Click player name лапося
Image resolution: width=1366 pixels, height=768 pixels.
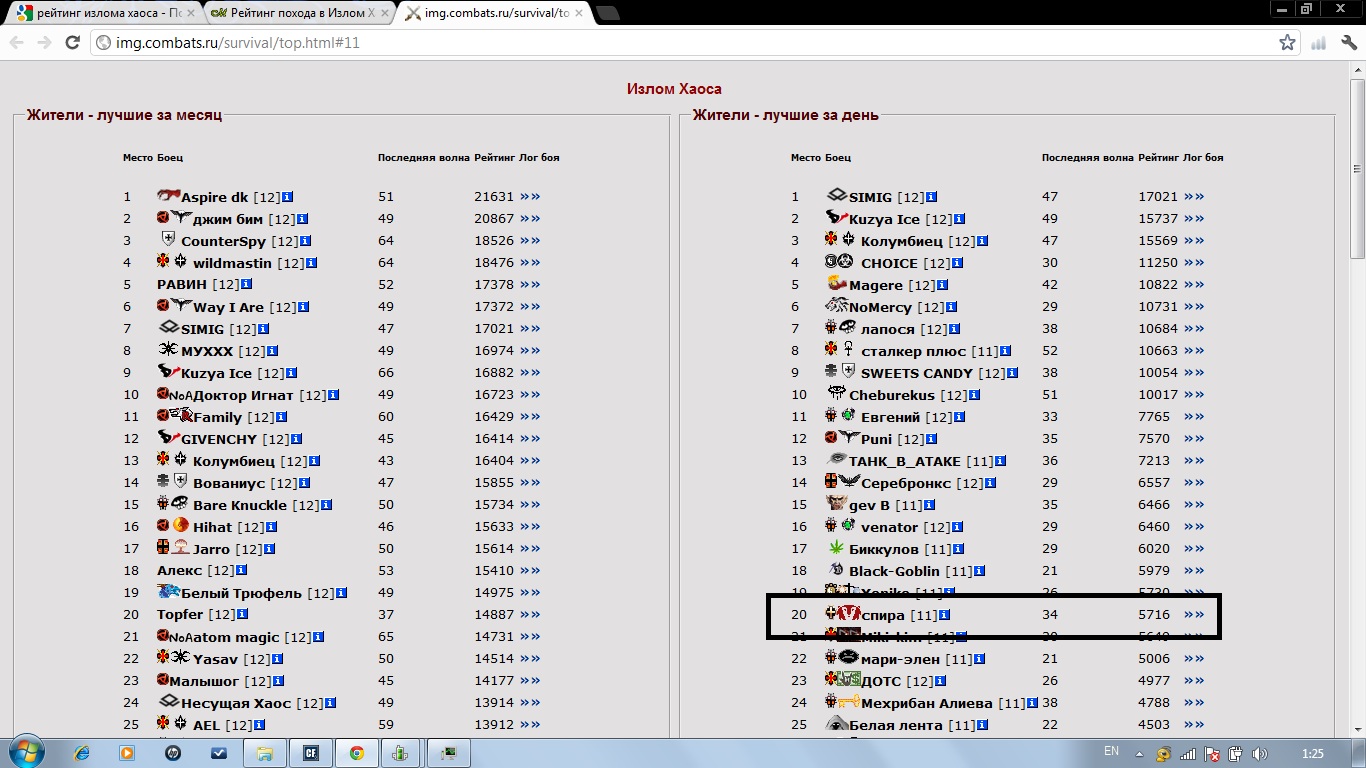(888, 329)
